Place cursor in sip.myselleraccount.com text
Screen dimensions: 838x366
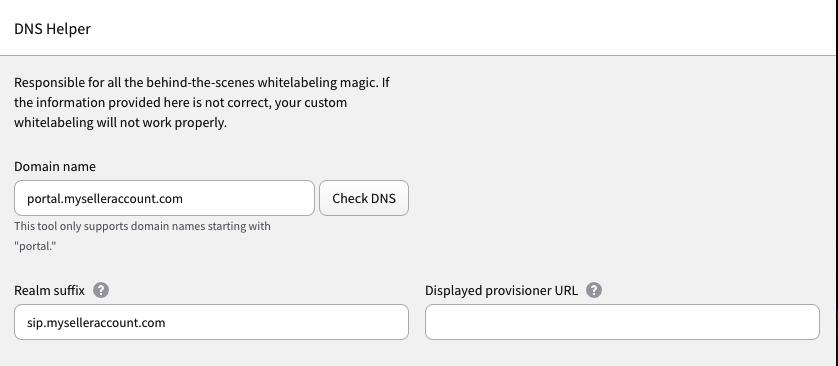click(x=96, y=323)
